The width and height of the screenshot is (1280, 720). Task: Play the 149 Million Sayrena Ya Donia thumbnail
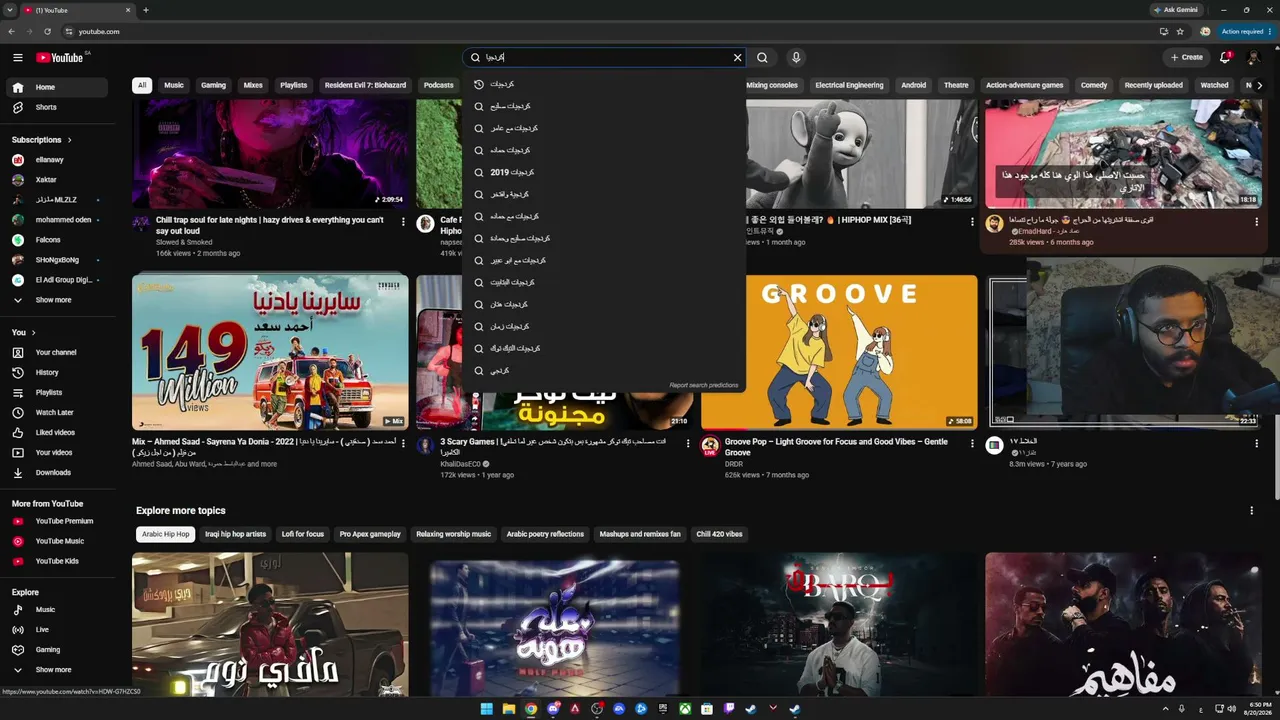270,352
